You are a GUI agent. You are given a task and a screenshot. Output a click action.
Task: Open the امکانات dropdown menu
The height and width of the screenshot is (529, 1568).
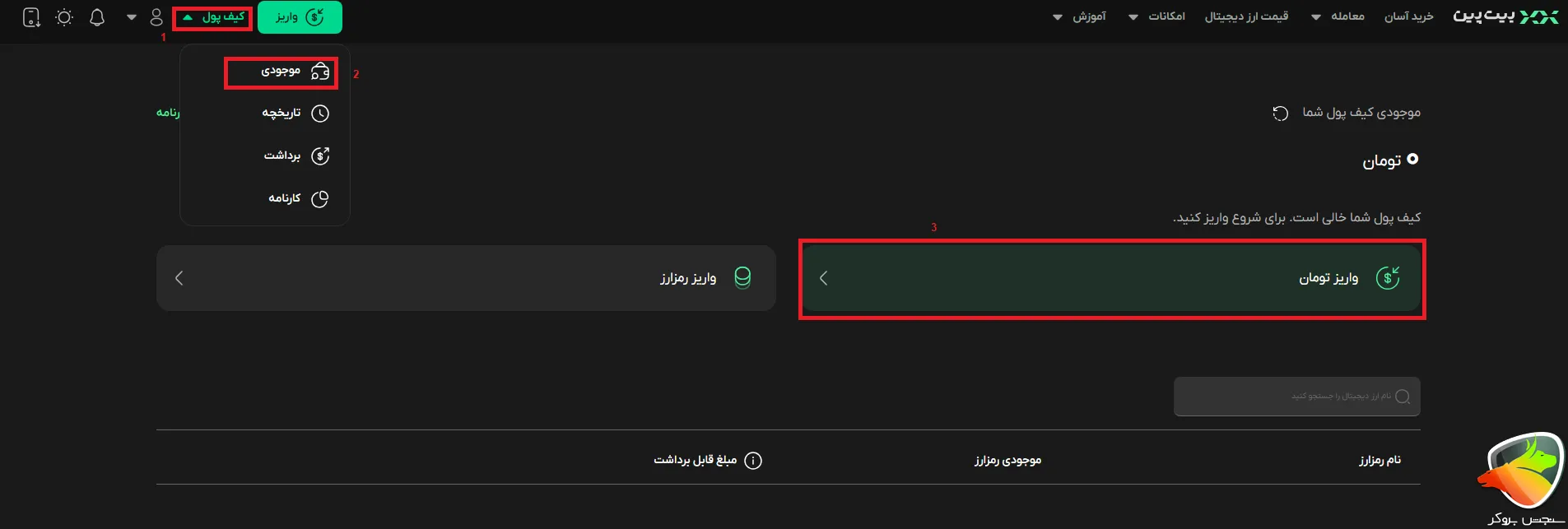[x=1156, y=16]
